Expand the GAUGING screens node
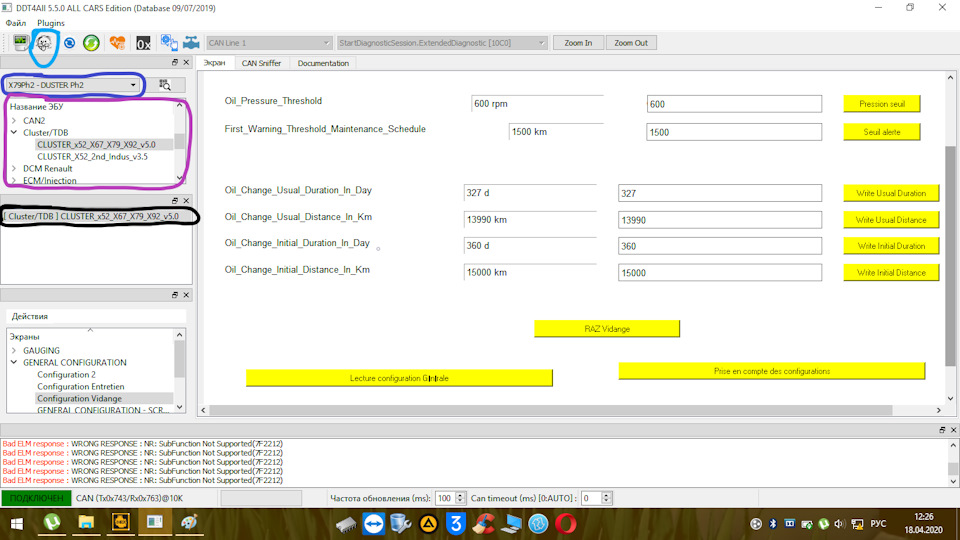 pos(13,351)
